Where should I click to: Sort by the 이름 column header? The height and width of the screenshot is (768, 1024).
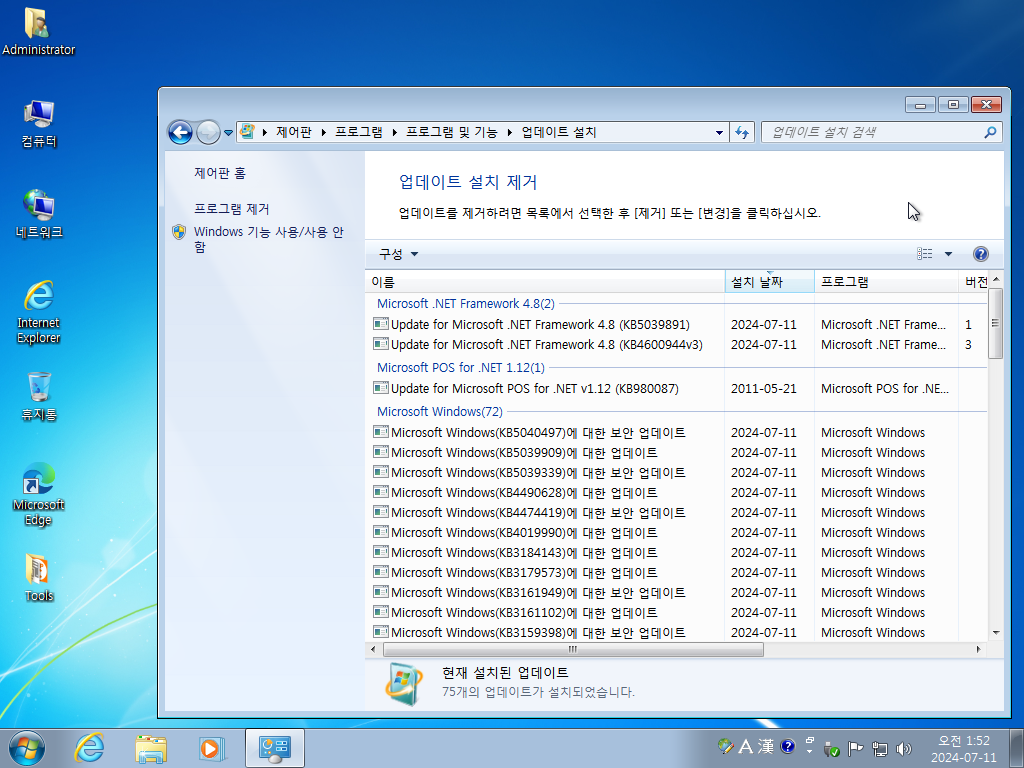click(x=545, y=282)
